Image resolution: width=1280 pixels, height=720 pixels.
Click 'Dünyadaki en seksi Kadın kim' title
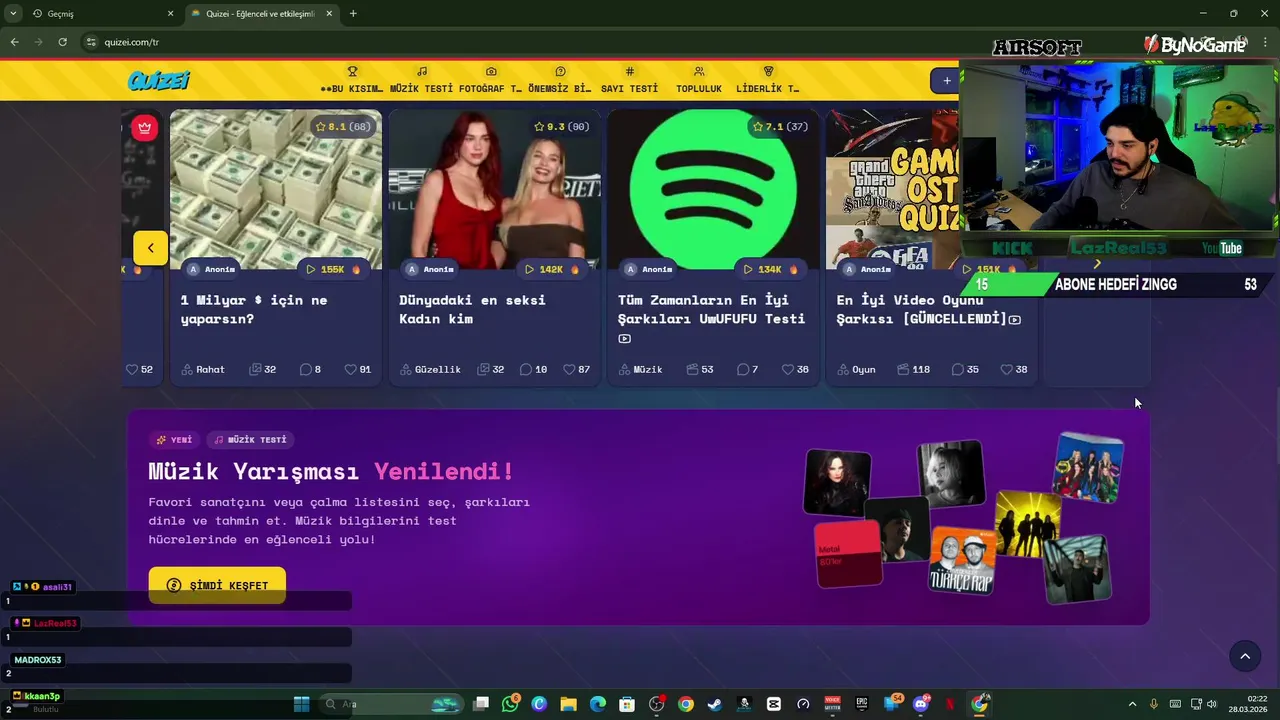(x=472, y=309)
